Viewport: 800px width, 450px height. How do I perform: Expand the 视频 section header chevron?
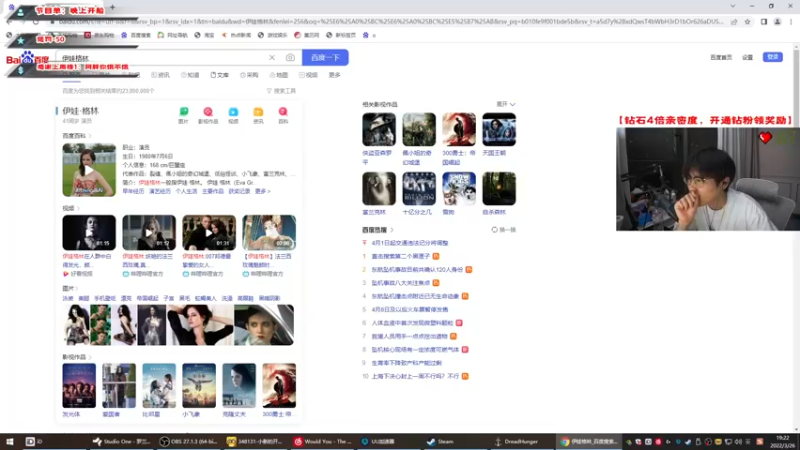click(78, 208)
